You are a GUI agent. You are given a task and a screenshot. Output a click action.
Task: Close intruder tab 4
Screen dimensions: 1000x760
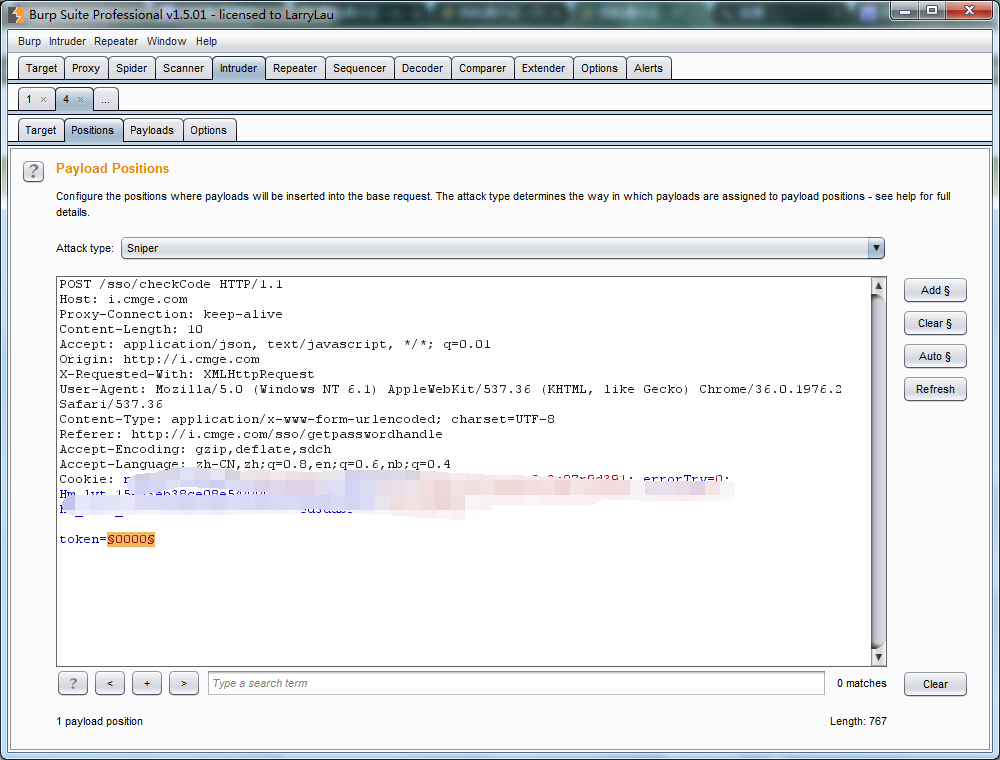click(80, 99)
